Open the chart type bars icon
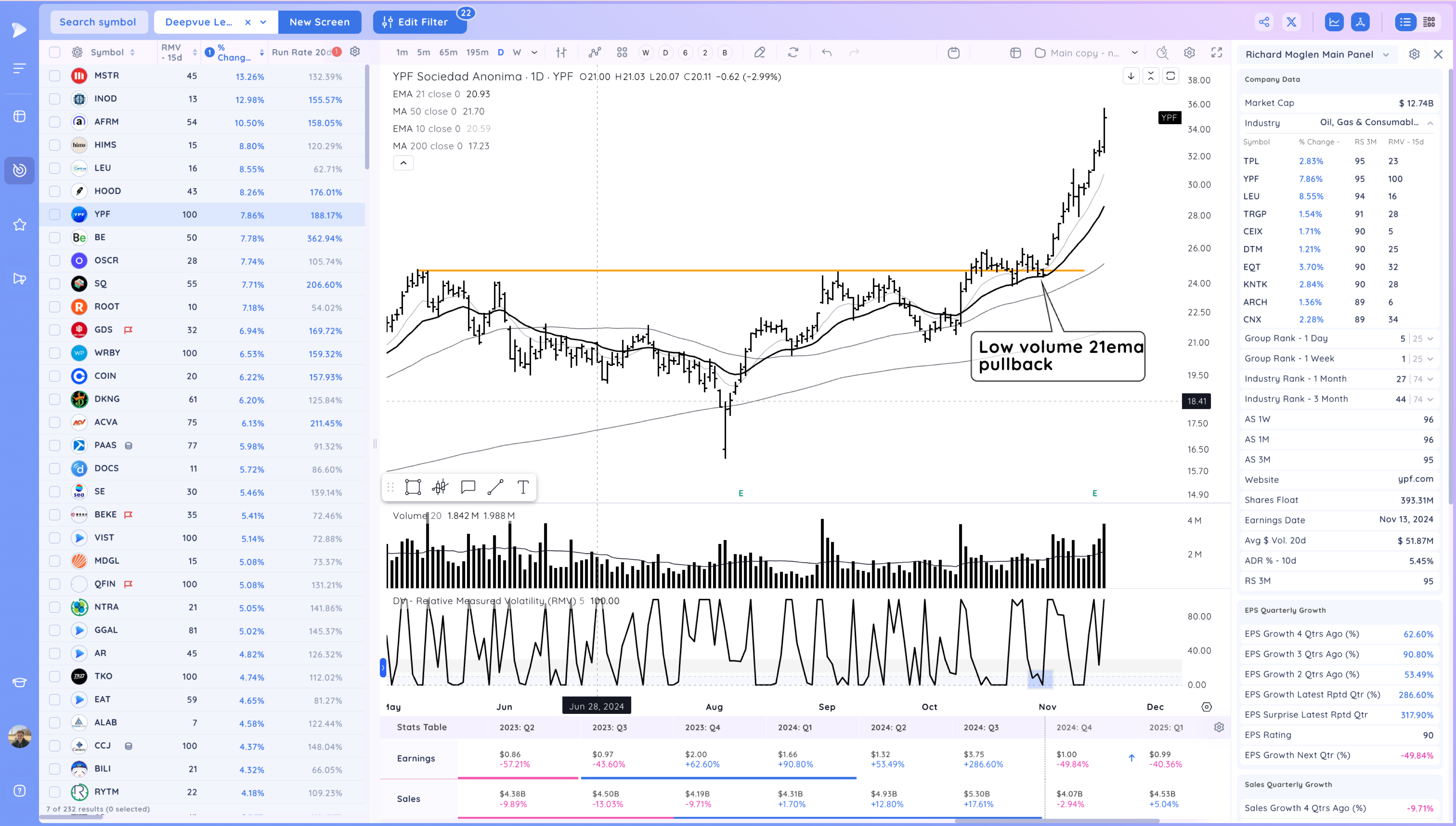 pos(561,53)
